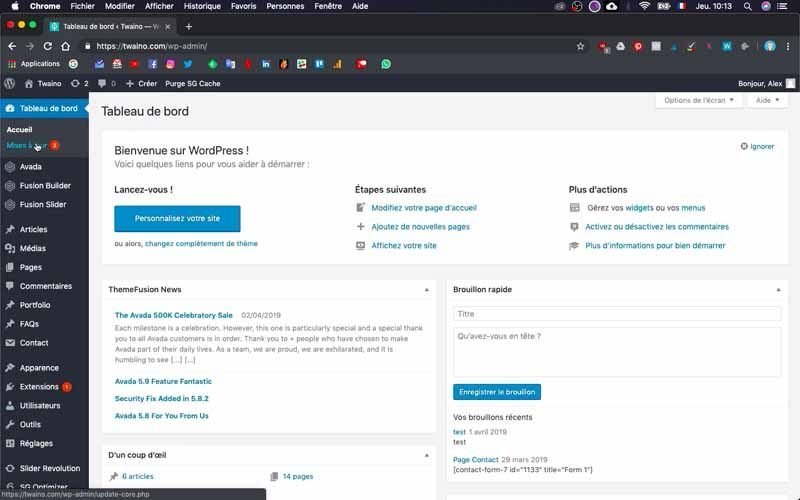Screen dimensions: 800x500
Task: Open Bonjour, Alex account menu
Action: click(x=766, y=83)
